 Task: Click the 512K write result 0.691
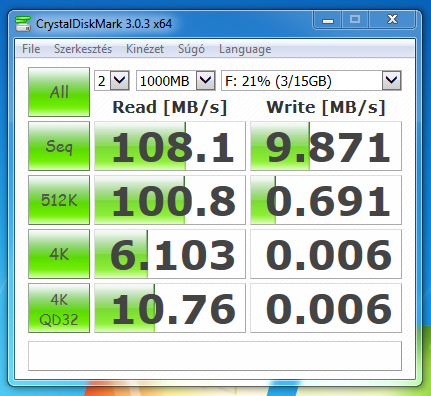326,200
